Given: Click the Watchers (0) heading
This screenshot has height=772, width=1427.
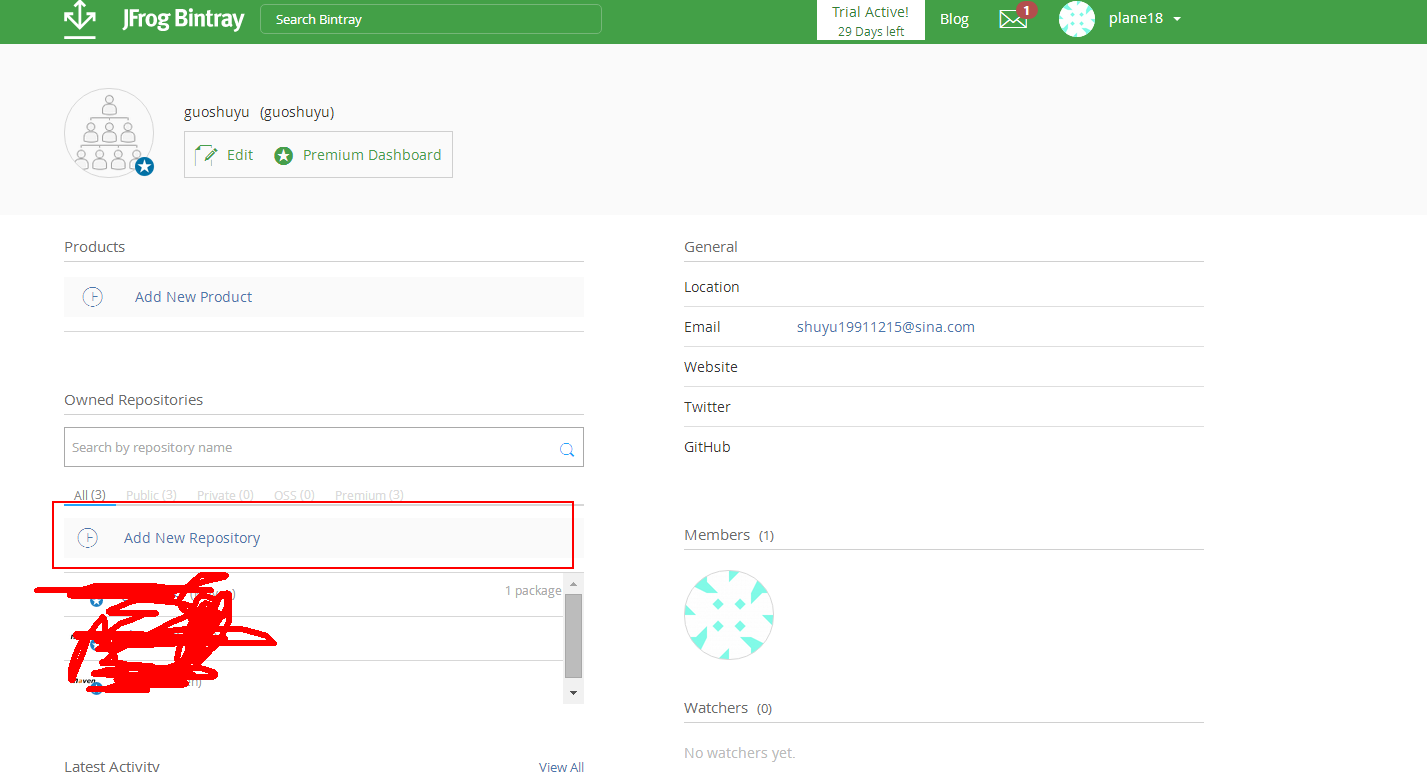Looking at the screenshot, I should [728, 708].
